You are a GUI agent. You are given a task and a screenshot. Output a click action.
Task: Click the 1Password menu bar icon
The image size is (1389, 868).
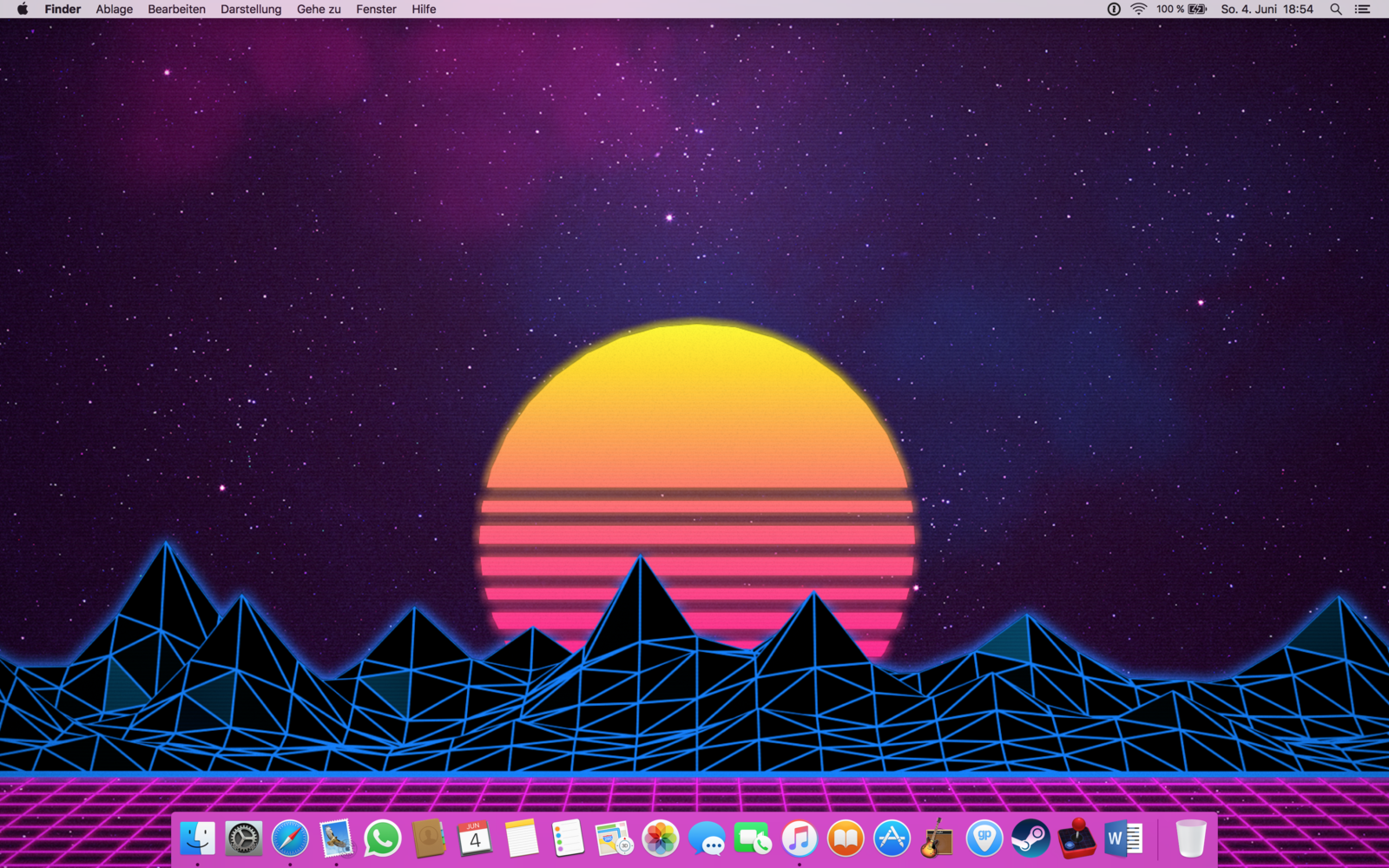[1114, 9]
